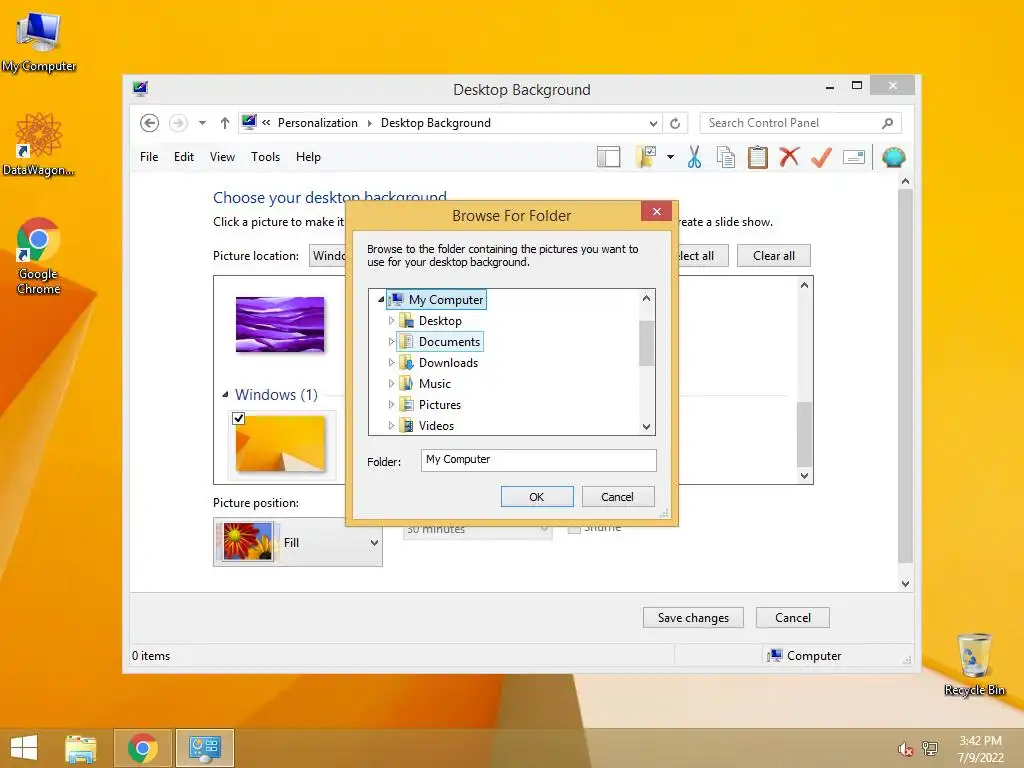Screen dimensions: 1024x768
Task: Click the folder tree scroll-down arrow
Action: coord(646,426)
